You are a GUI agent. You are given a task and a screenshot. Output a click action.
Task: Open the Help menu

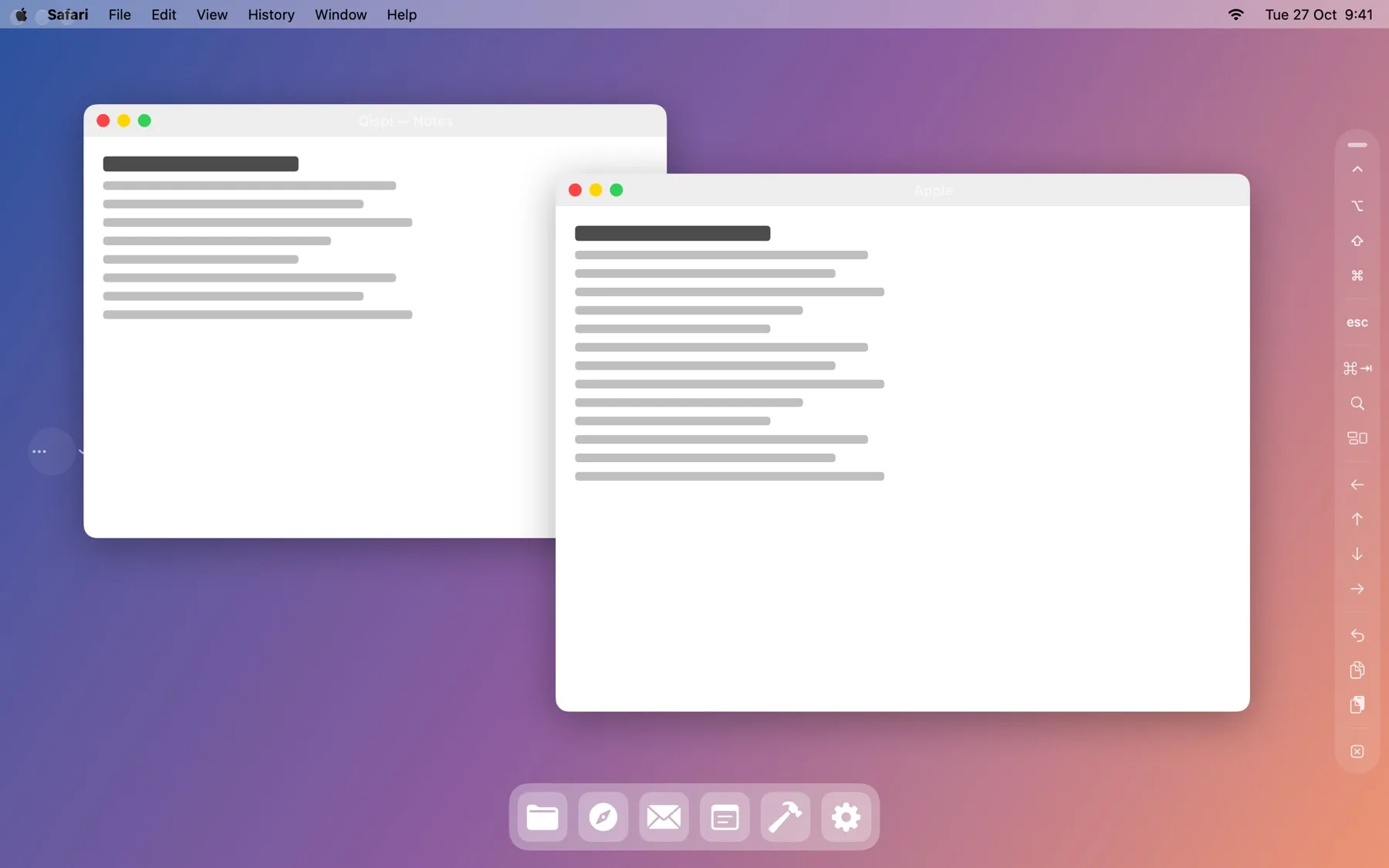[401, 15]
